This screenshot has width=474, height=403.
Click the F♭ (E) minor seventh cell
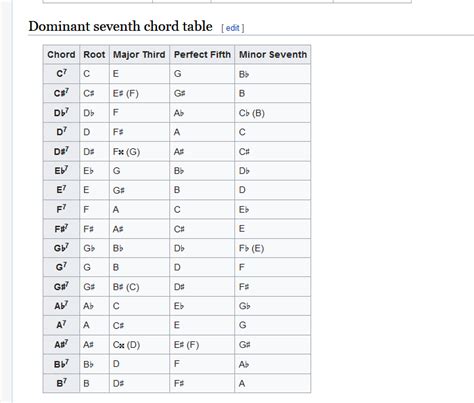(273, 248)
